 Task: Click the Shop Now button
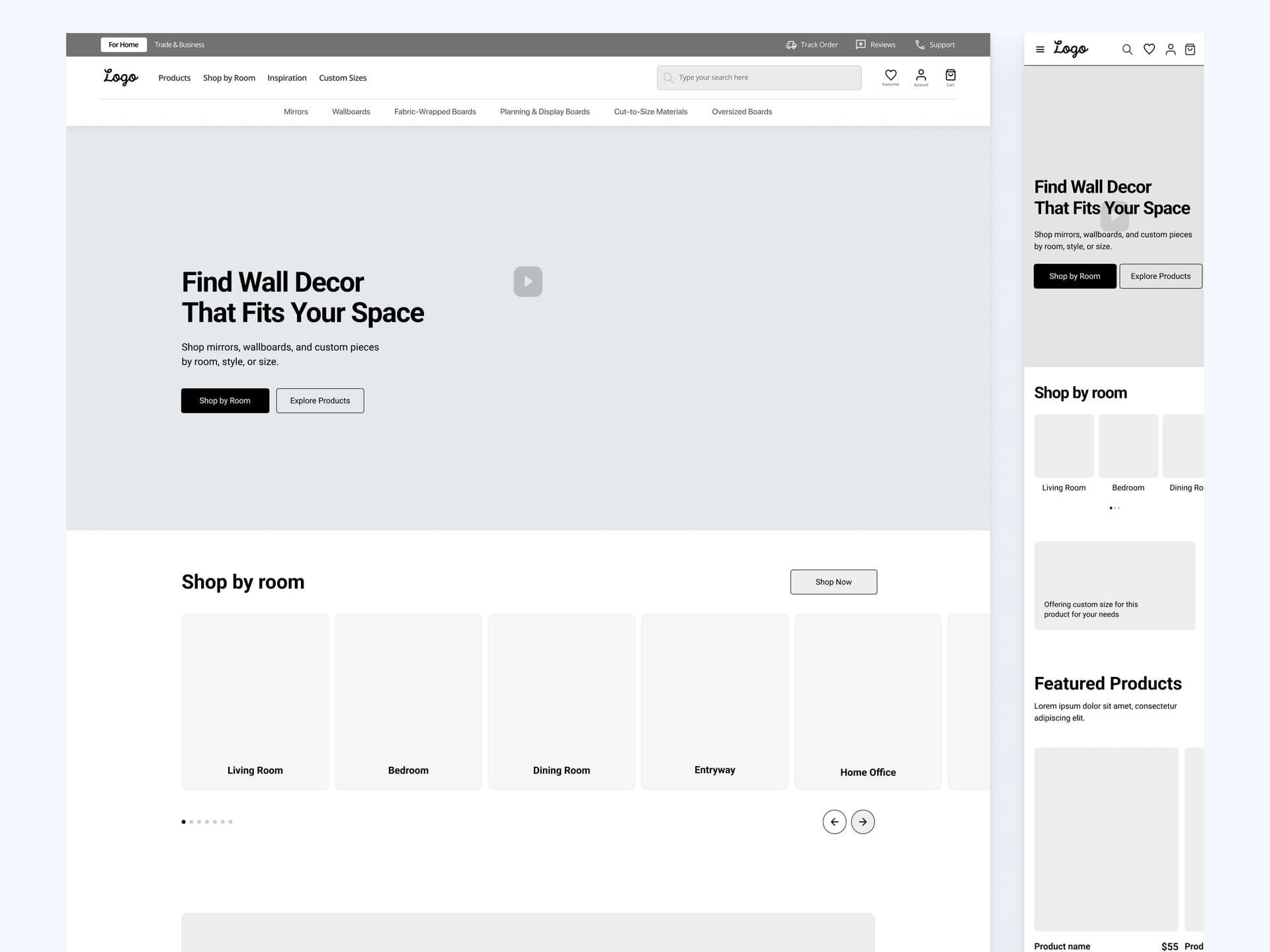coord(833,582)
